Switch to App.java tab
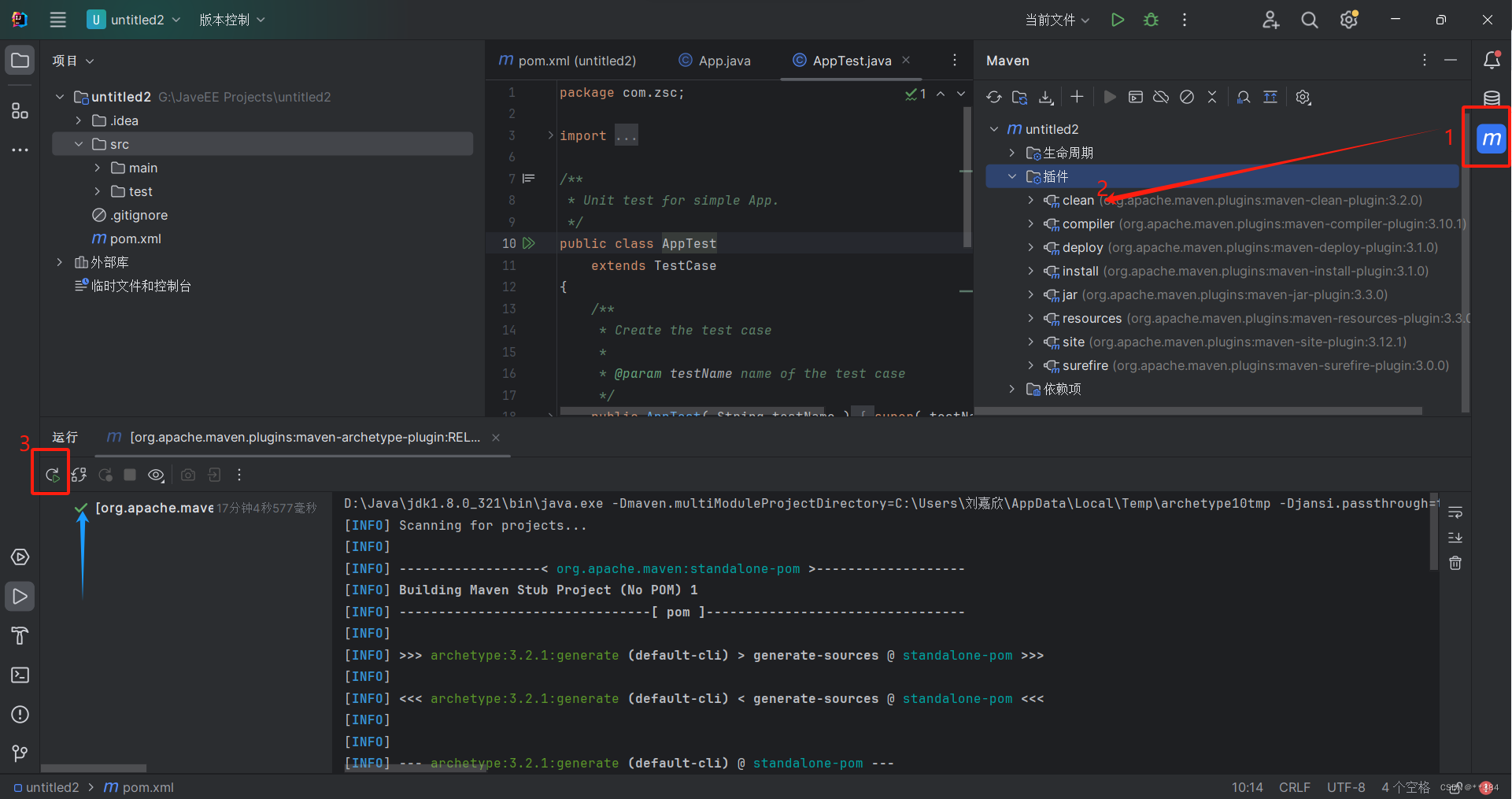The width and height of the screenshot is (1512, 799). (715, 61)
